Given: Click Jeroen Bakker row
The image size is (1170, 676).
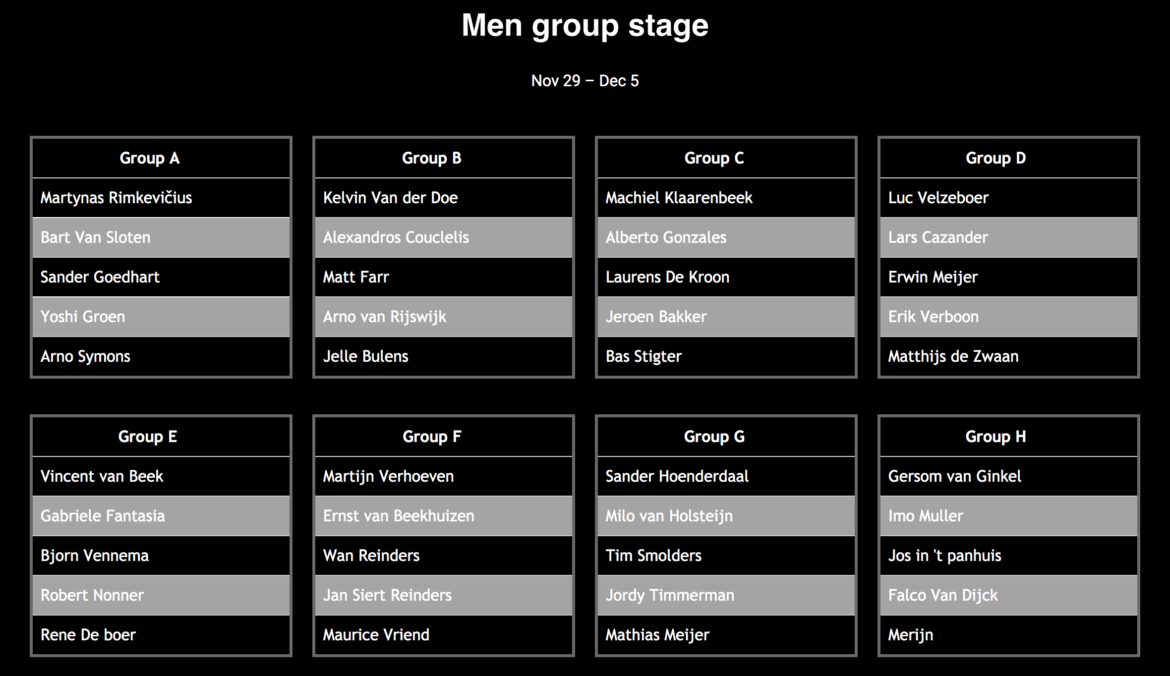Looking at the screenshot, I should point(656,317).
